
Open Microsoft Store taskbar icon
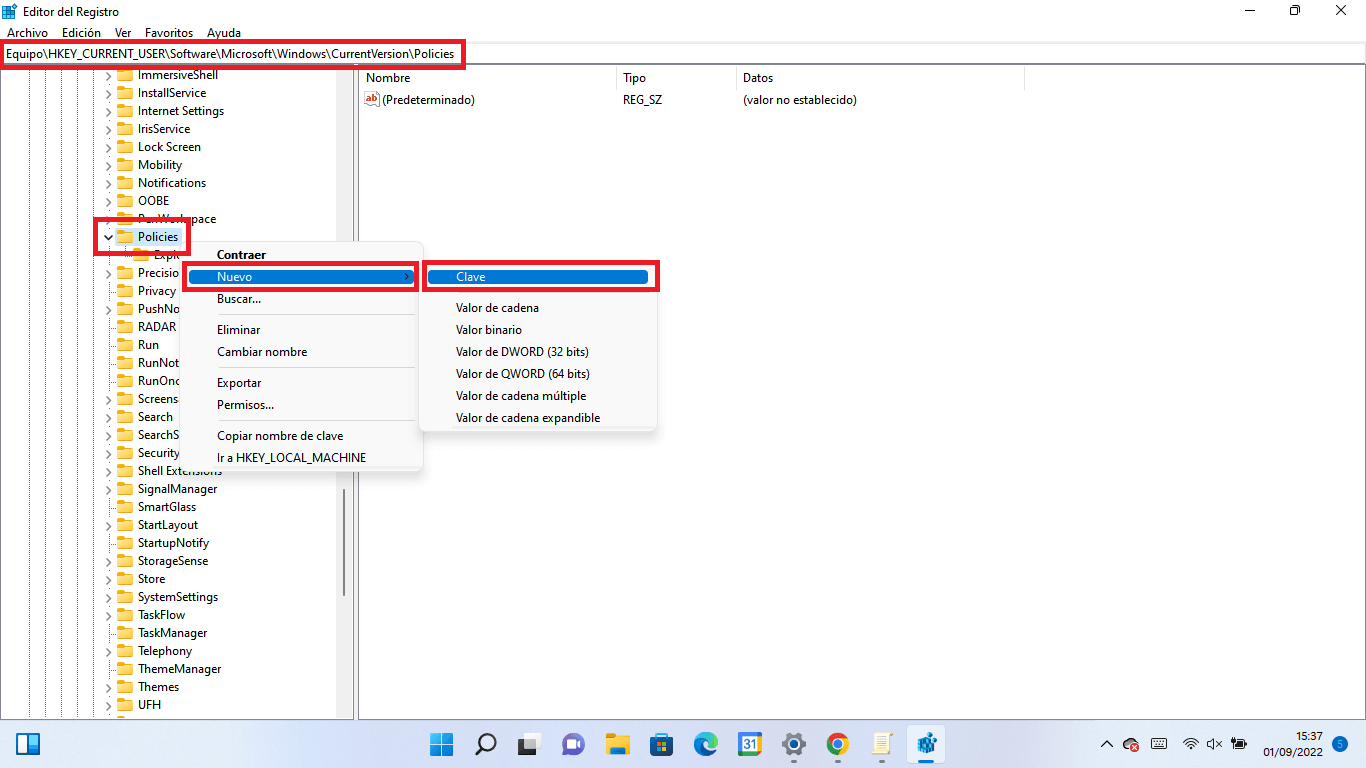click(661, 744)
